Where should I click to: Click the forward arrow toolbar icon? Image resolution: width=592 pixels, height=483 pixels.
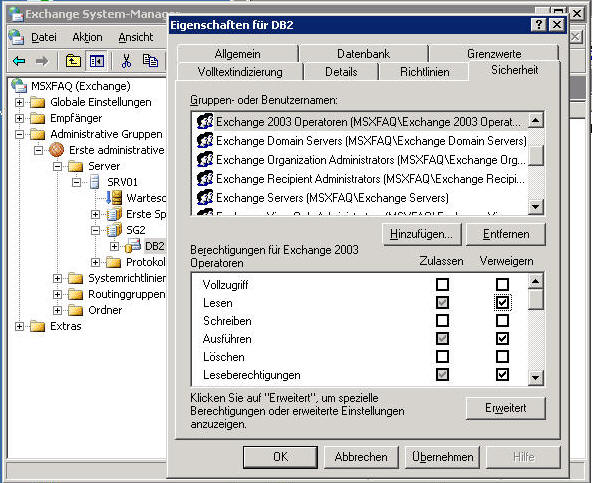click(42, 61)
